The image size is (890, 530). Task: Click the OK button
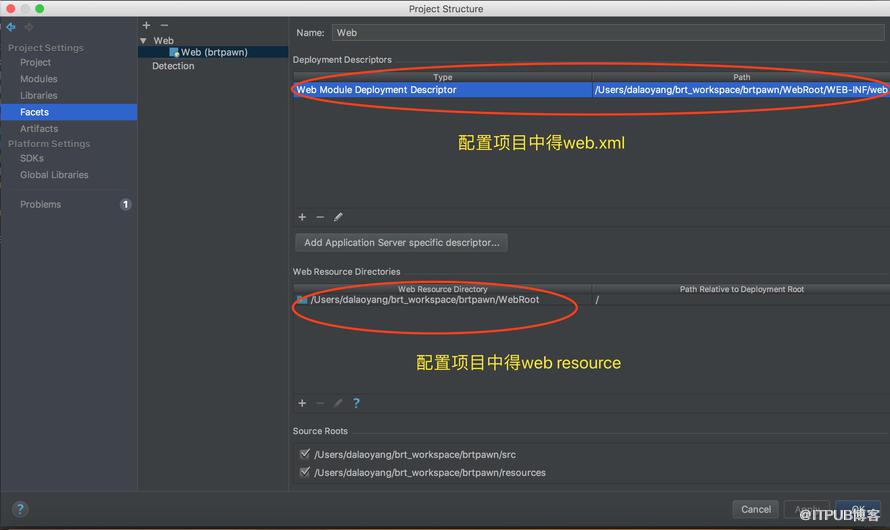click(858, 510)
